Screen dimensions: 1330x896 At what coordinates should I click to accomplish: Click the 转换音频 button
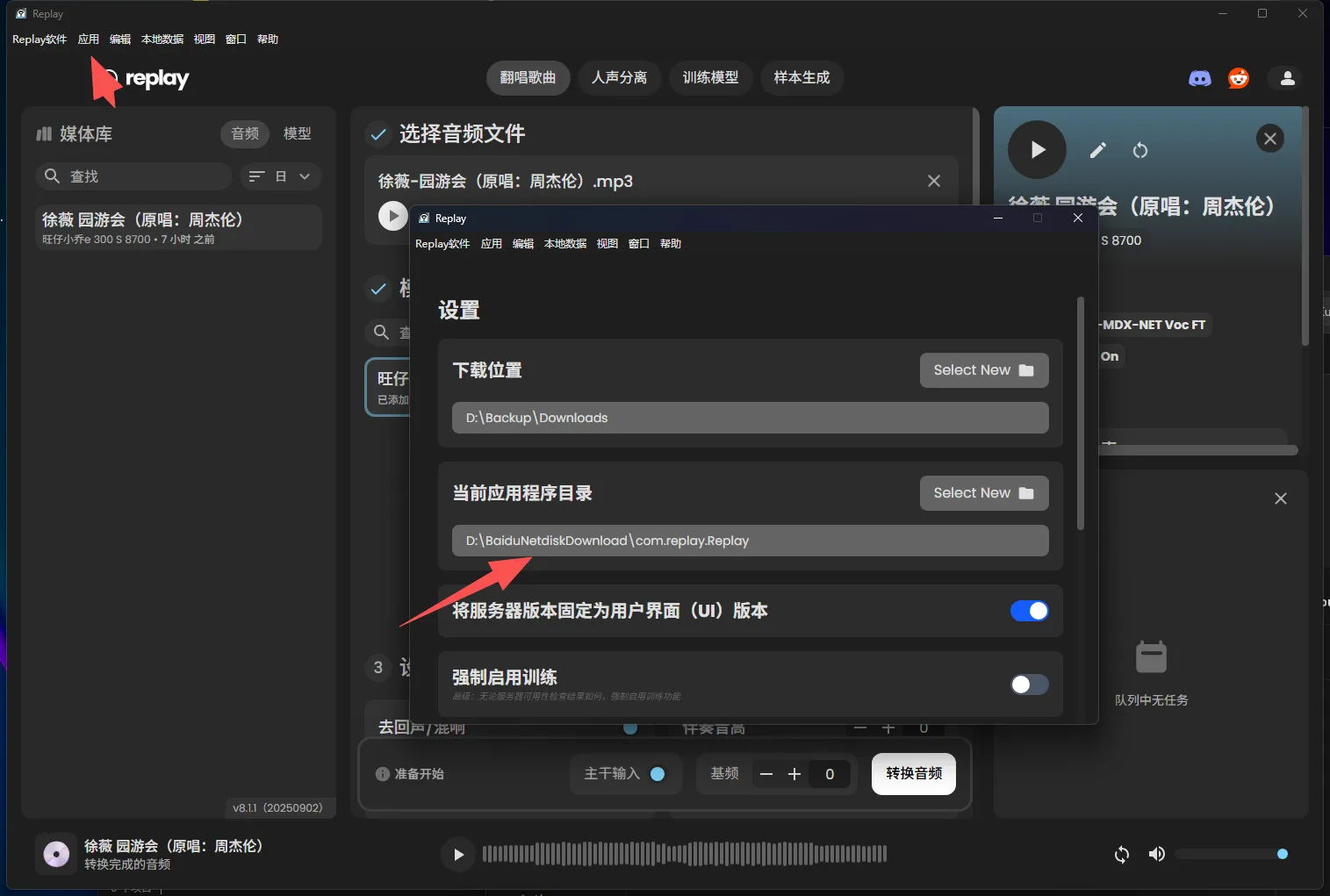click(x=912, y=774)
